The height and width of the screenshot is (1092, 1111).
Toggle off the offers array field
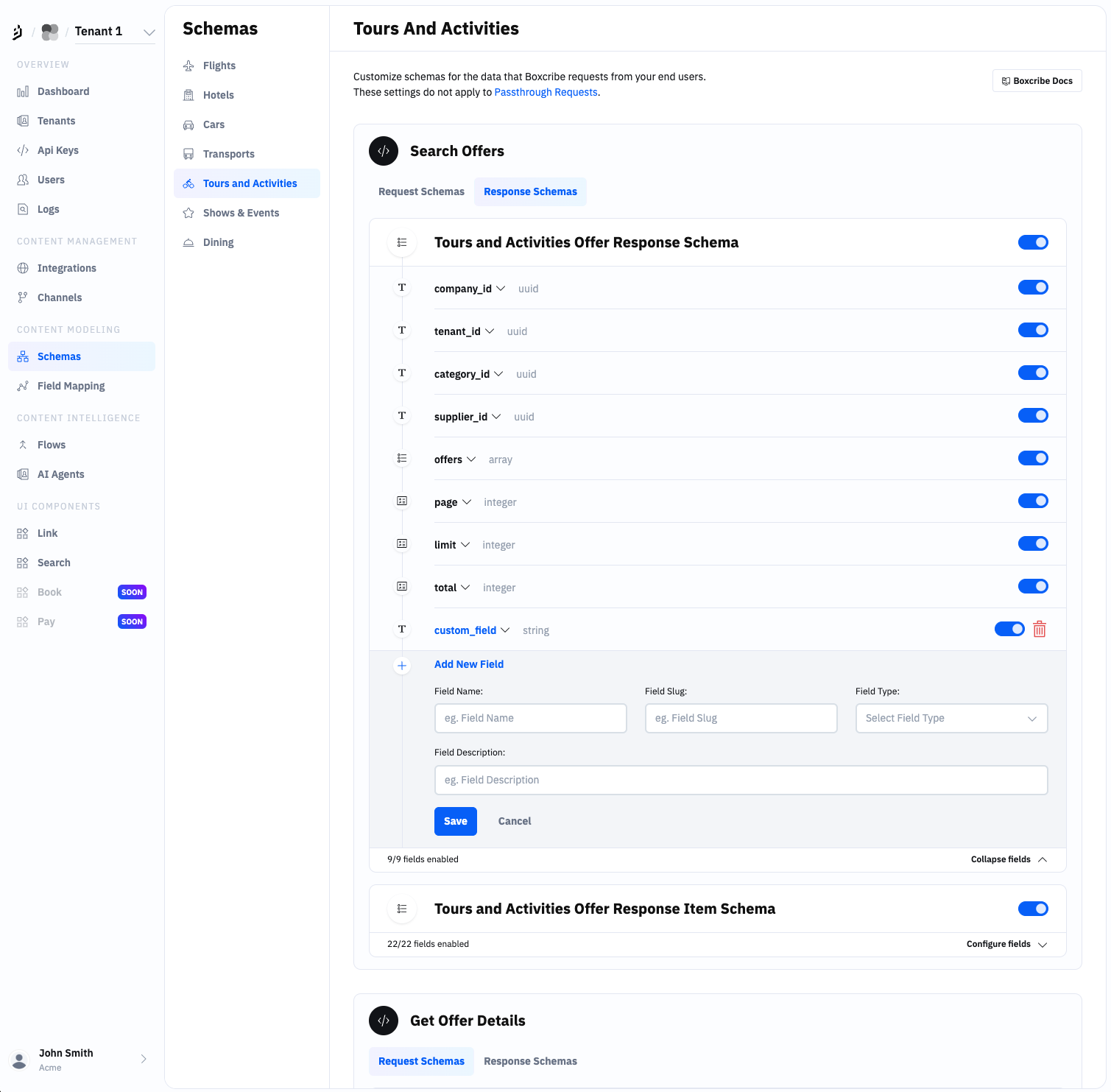point(1032,458)
